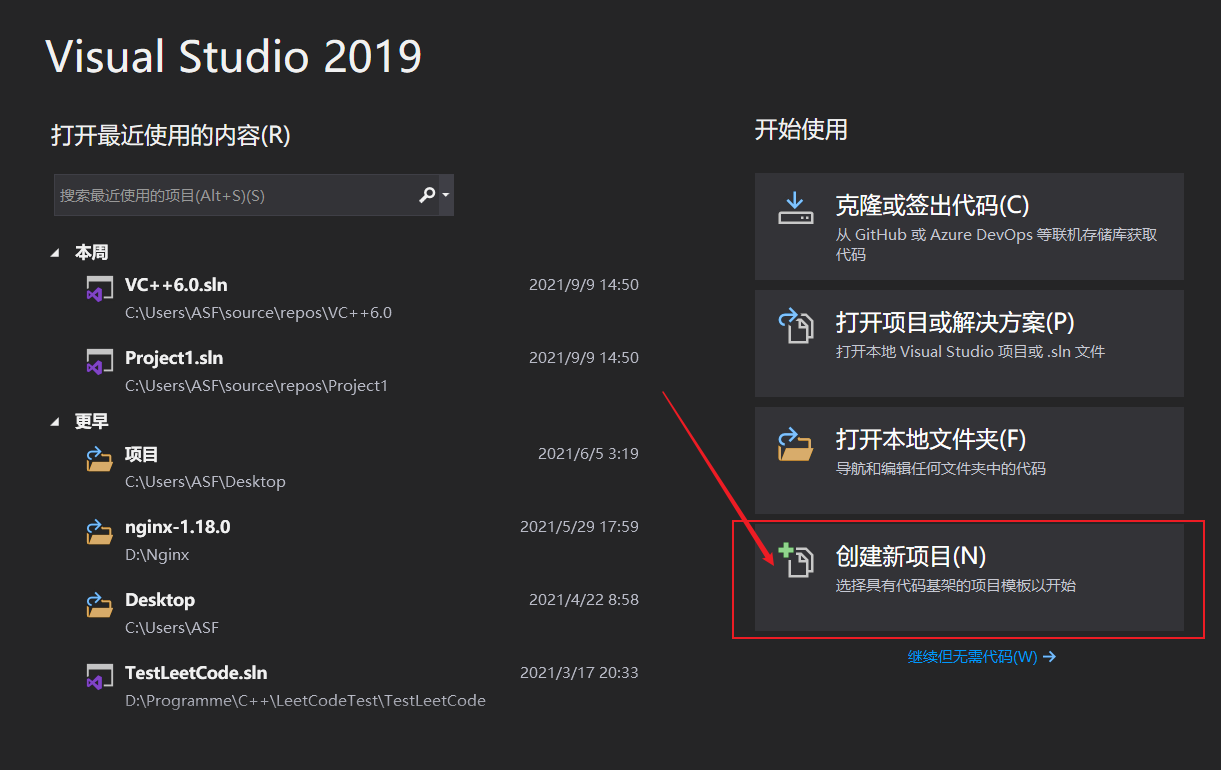The image size is (1221, 770).
Task: Click the Desktop folder icon
Action: pos(98,604)
